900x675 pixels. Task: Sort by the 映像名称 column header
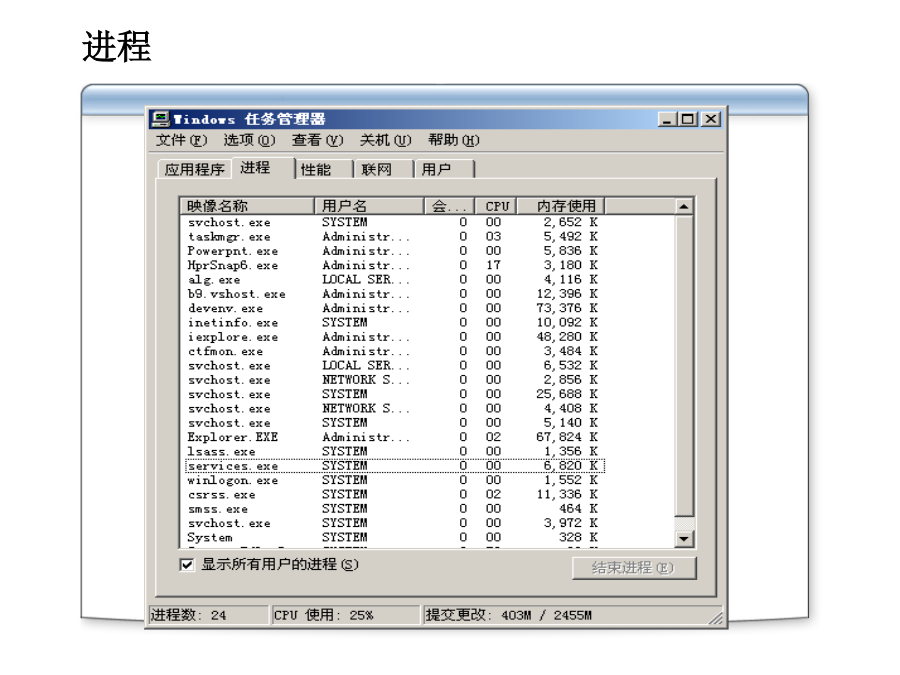click(x=247, y=206)
